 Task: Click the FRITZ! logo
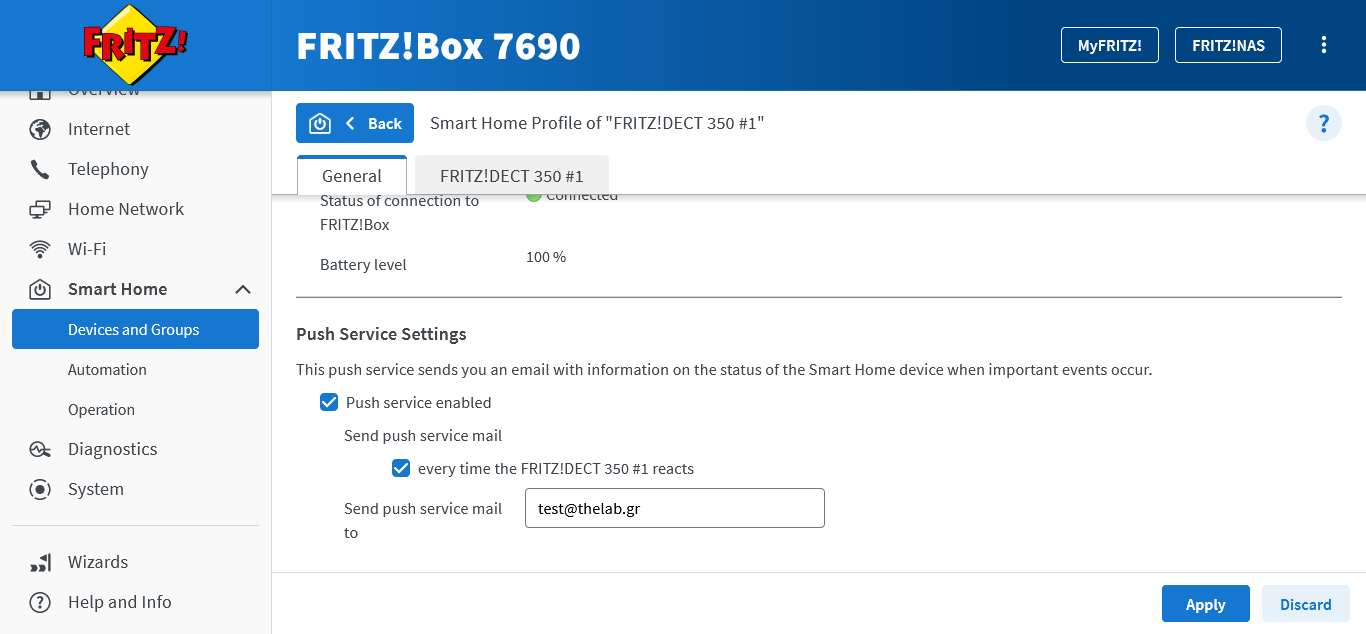tap(135, 45)
